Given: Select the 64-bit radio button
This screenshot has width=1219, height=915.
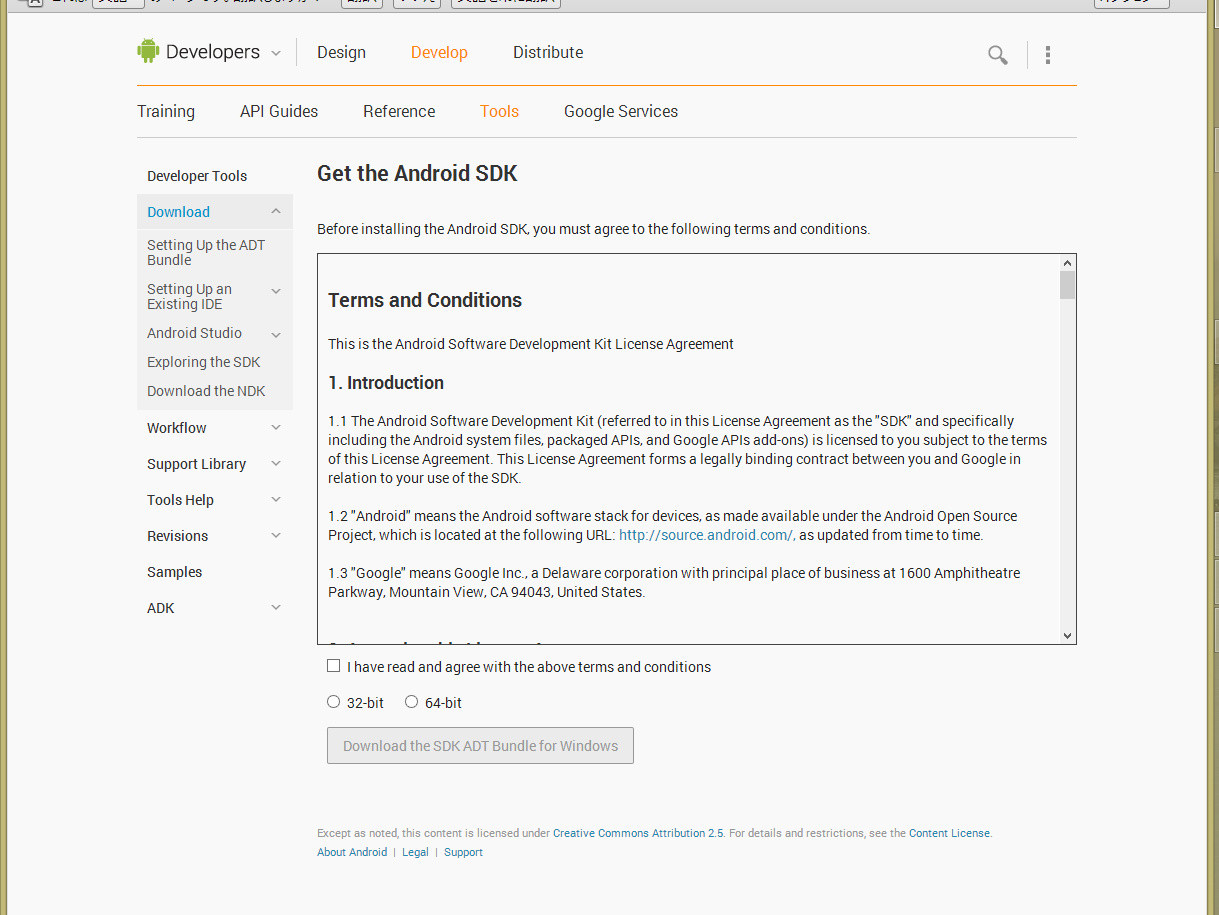Looking at the screenshot, I should click(411, 702).
